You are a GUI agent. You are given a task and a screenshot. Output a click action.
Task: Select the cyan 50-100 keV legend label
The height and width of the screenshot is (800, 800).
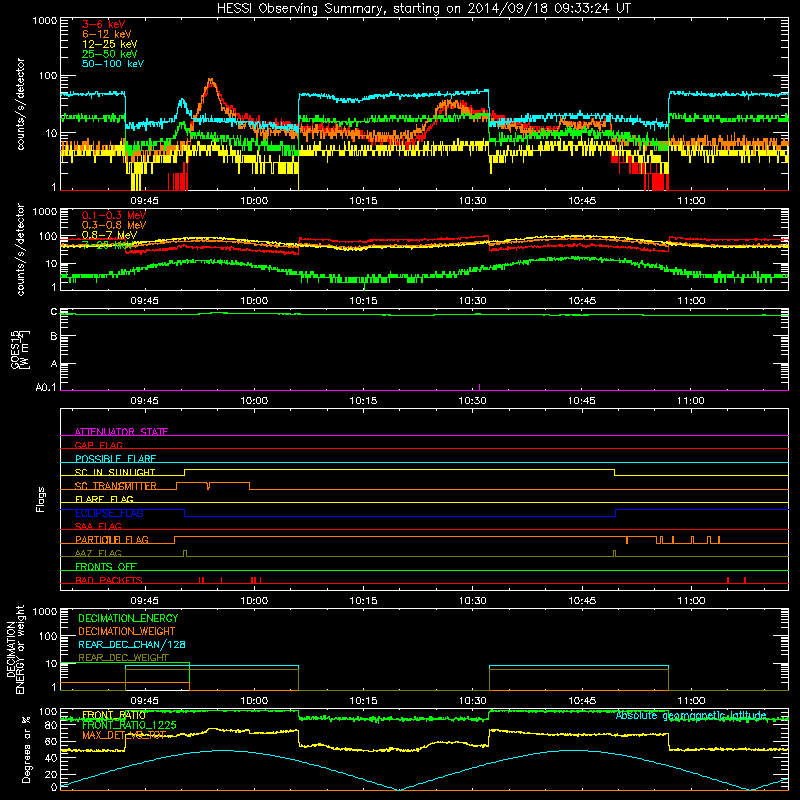[x=113, y=64]
